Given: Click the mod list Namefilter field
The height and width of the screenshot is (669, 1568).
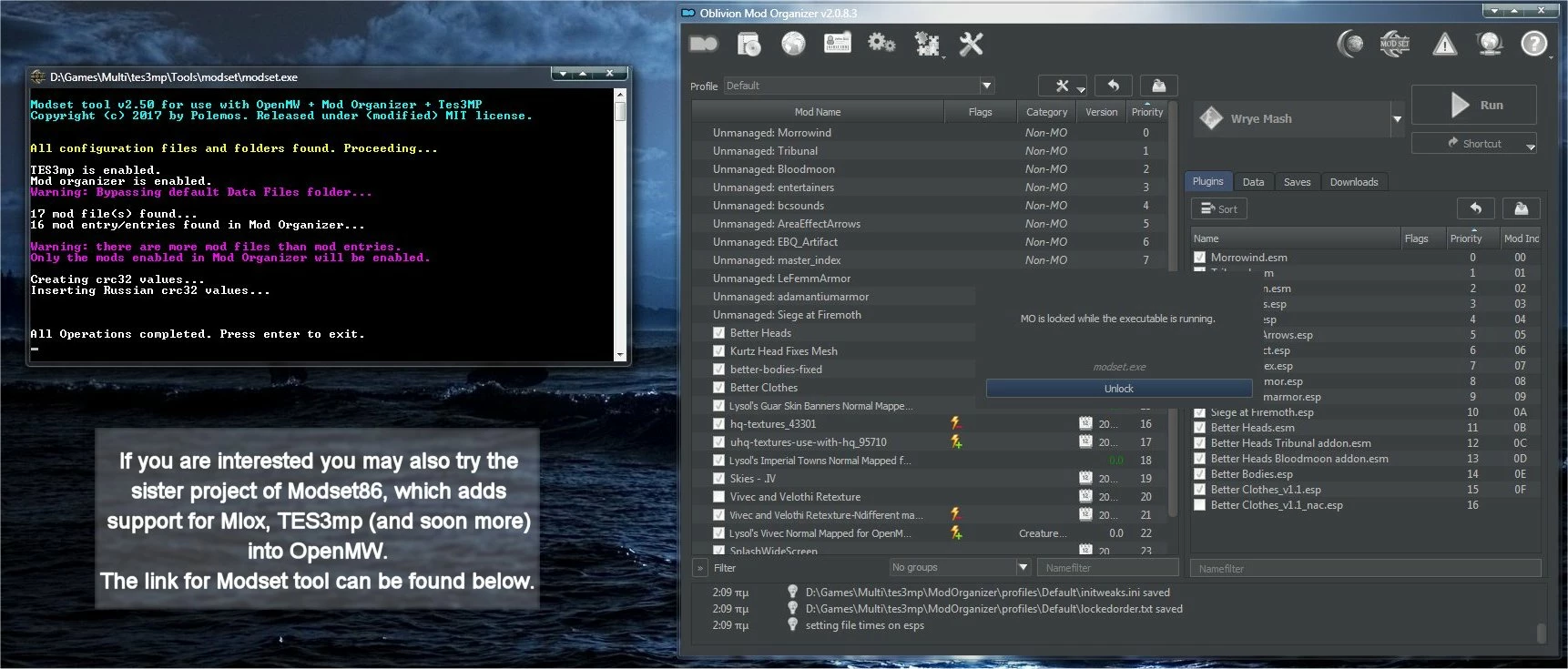Looking at the screenshot, I should [x=1108, y=567].
